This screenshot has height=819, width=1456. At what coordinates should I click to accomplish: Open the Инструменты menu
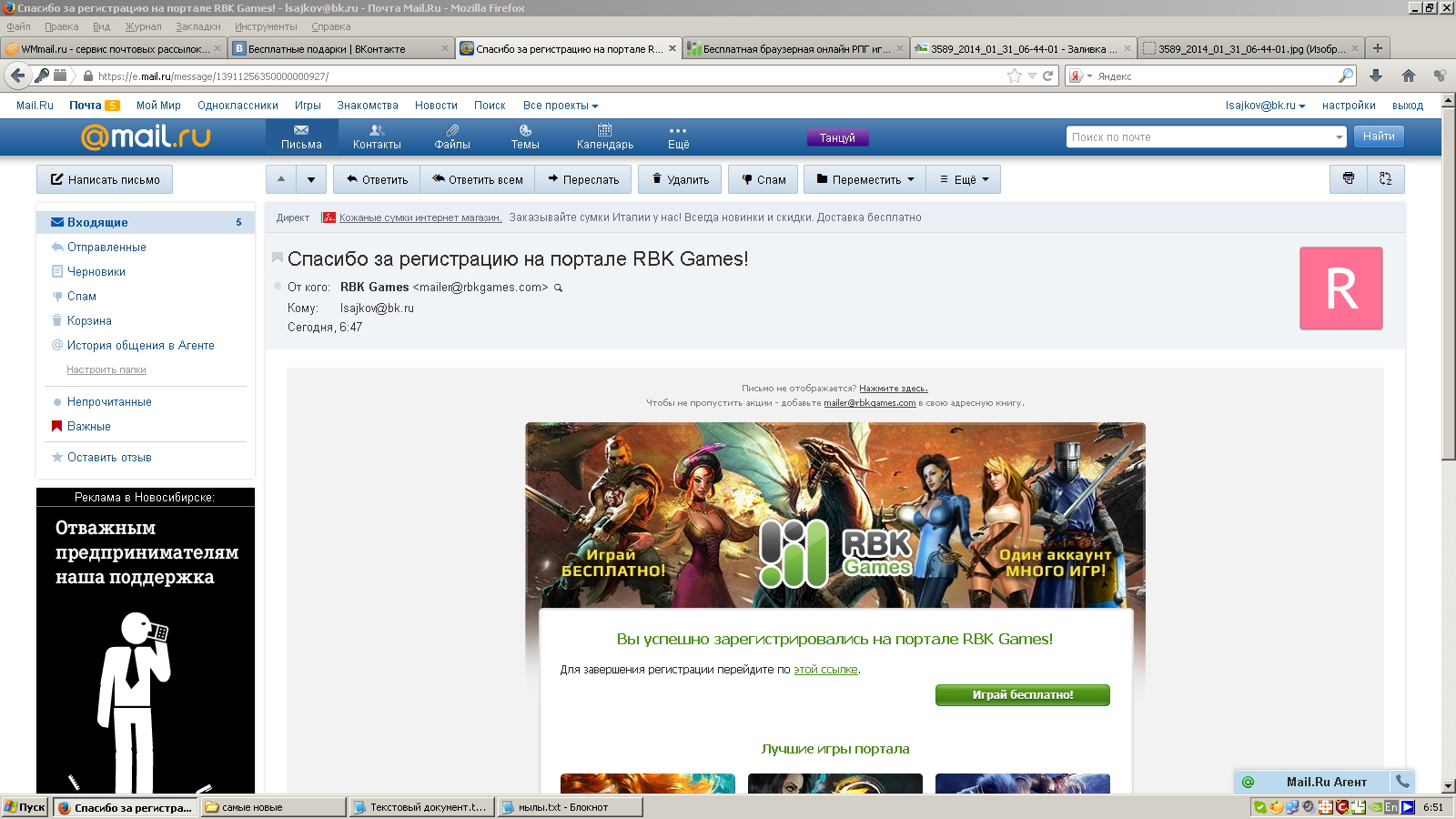coord(266,26)
